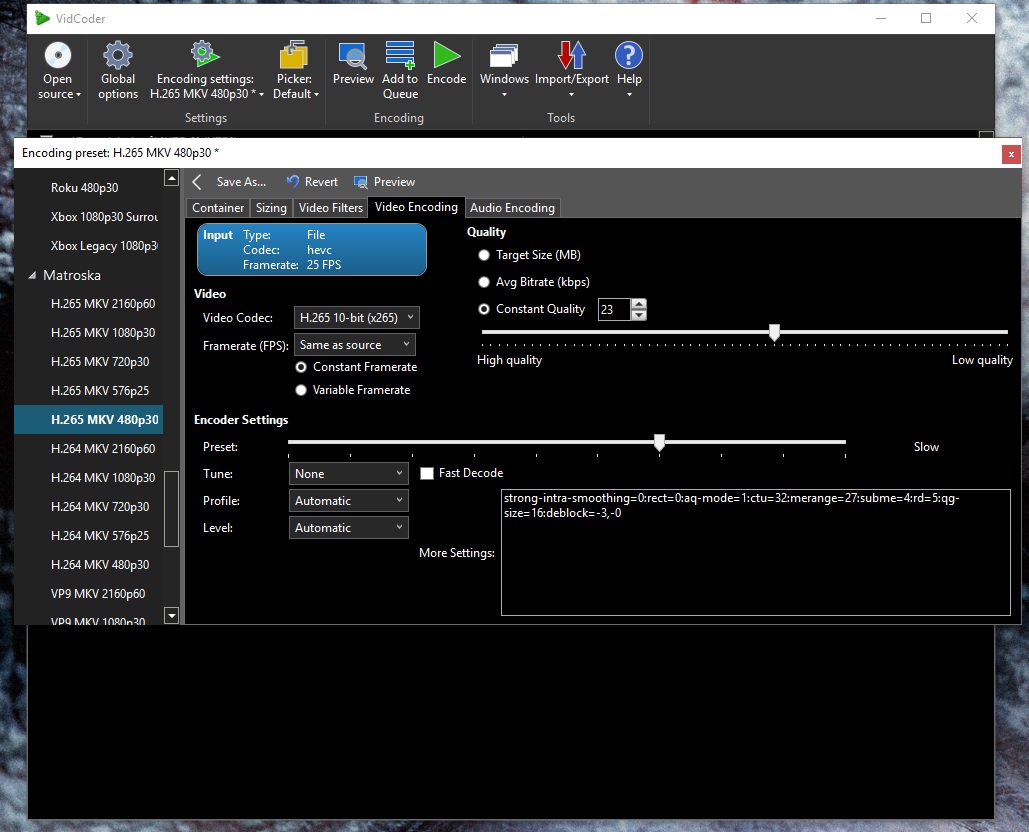Image resolution: width=1029 pixels, height=832 pixels.
Task: Open Encoding settings icon in toolbar
Action: pos(205,54)
